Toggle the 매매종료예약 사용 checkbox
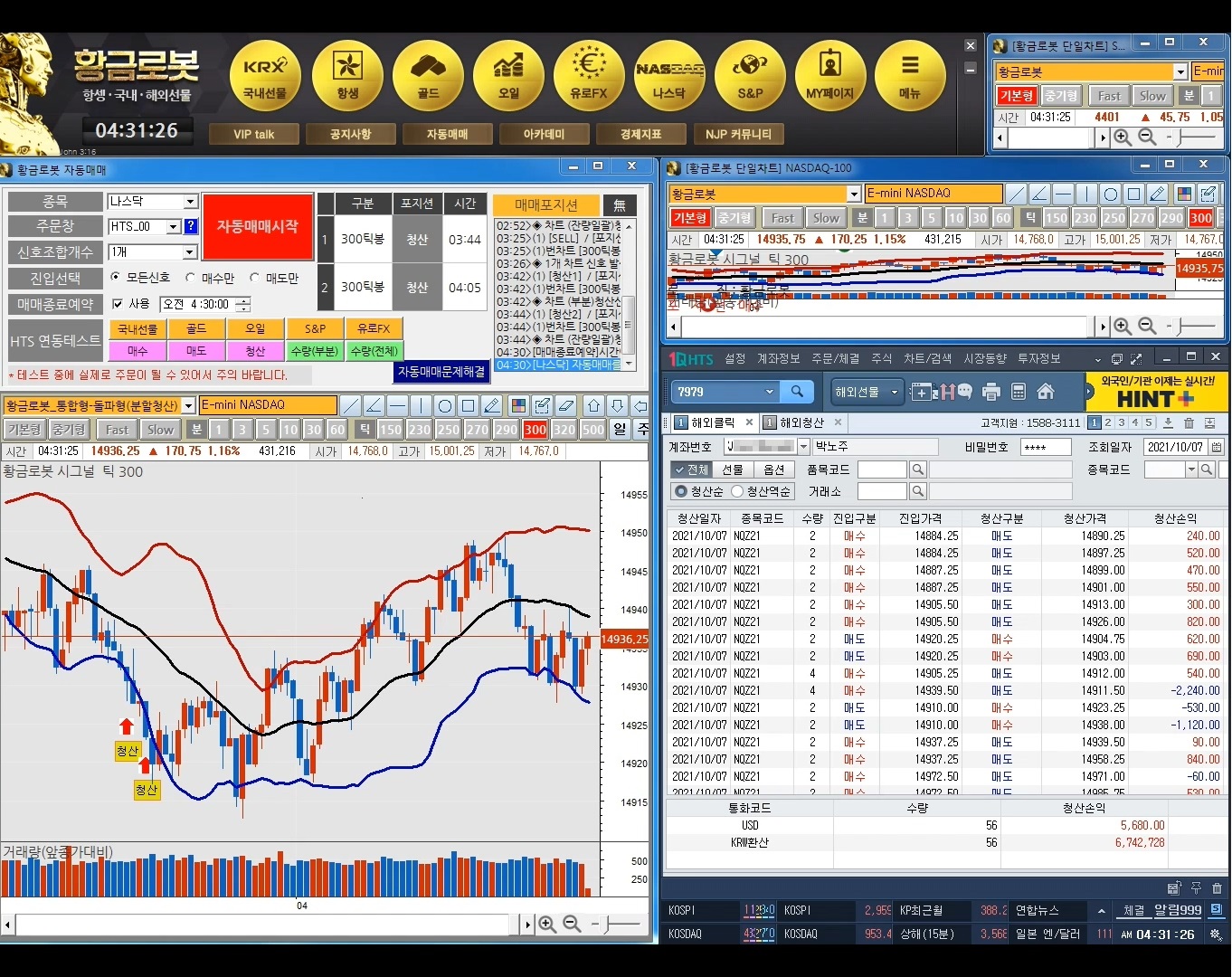 click(117, 304)
